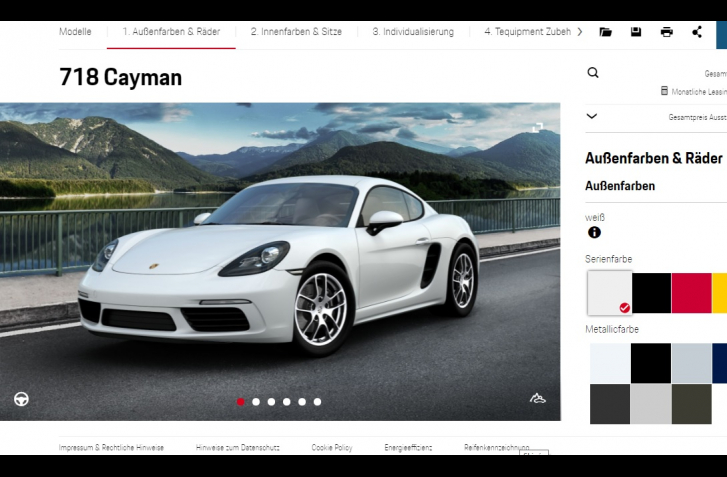
Task: Open the Energieeffizienz footer link
Action: click(408, 447)
